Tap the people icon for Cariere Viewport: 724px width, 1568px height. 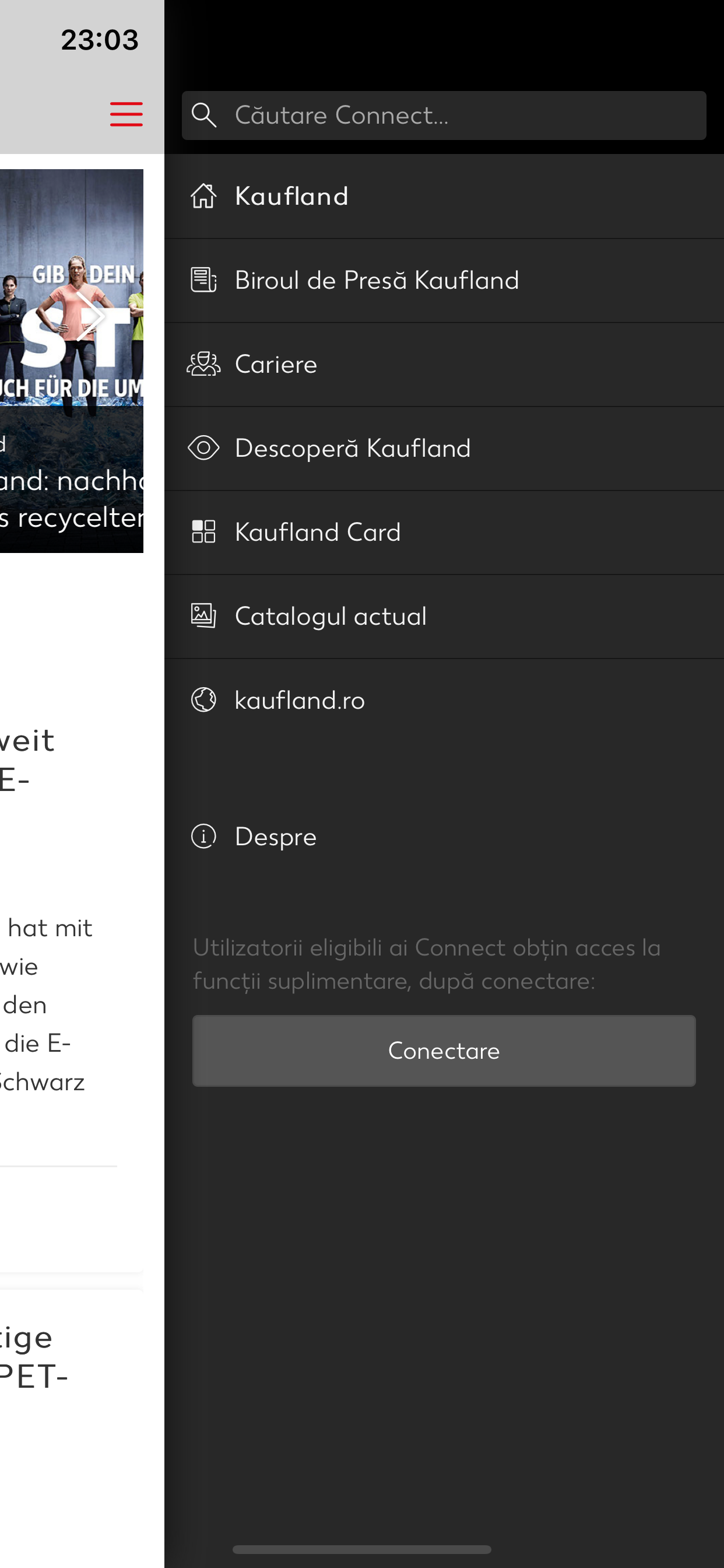click(x=203, y=364)
